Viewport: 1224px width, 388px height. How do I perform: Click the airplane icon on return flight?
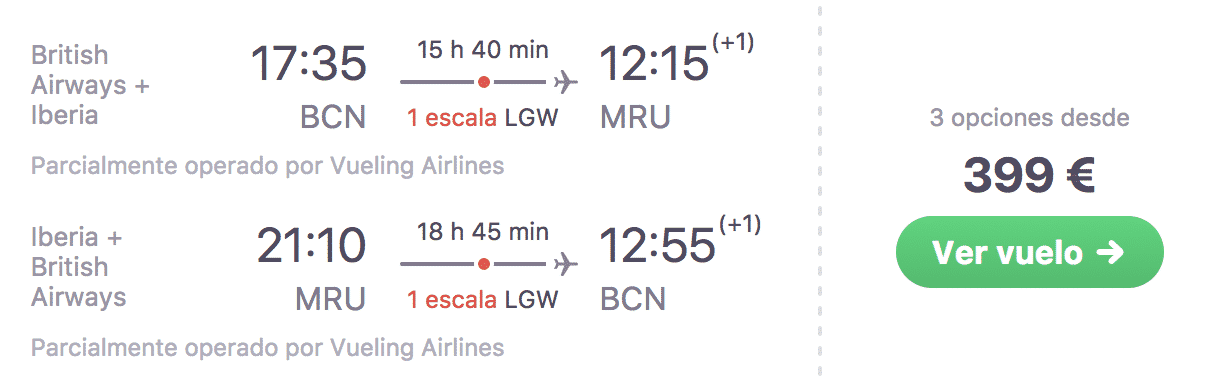(x=566, y=264)
